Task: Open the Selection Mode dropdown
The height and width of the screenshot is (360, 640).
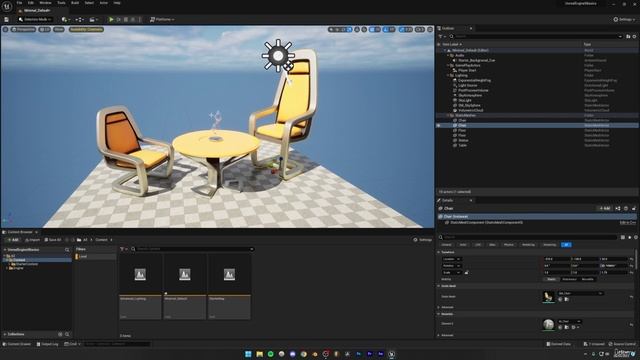Action: pos(35,19)
